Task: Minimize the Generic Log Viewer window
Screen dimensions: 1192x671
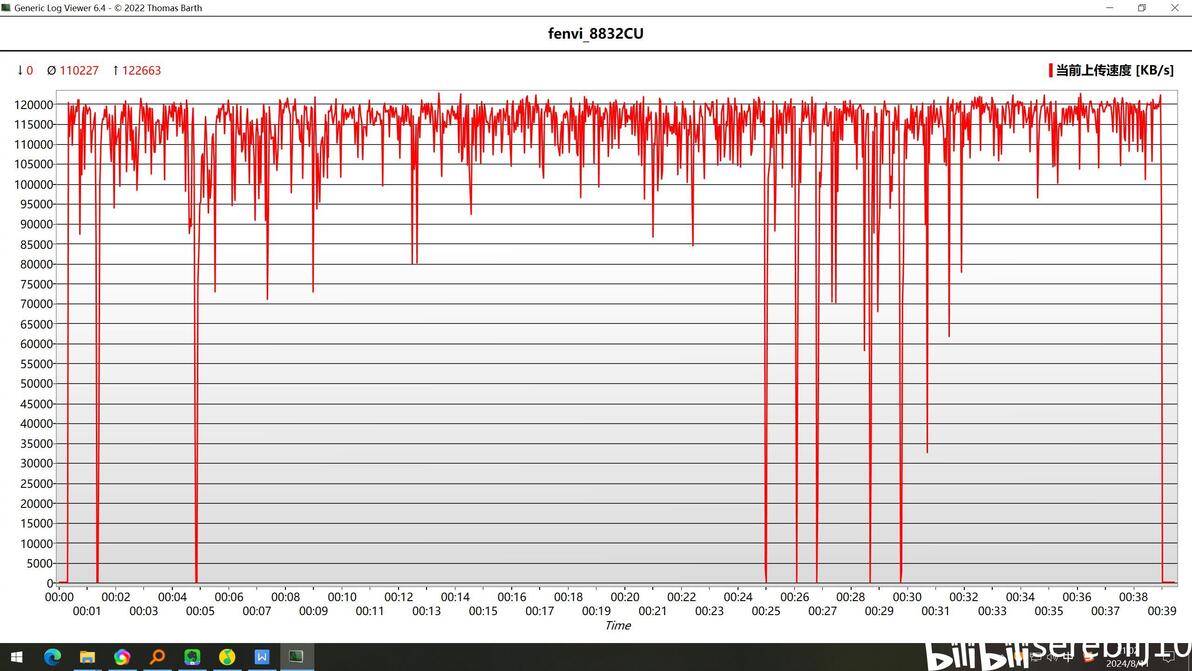Action: pyautogui.click(x=1110, y=8)
